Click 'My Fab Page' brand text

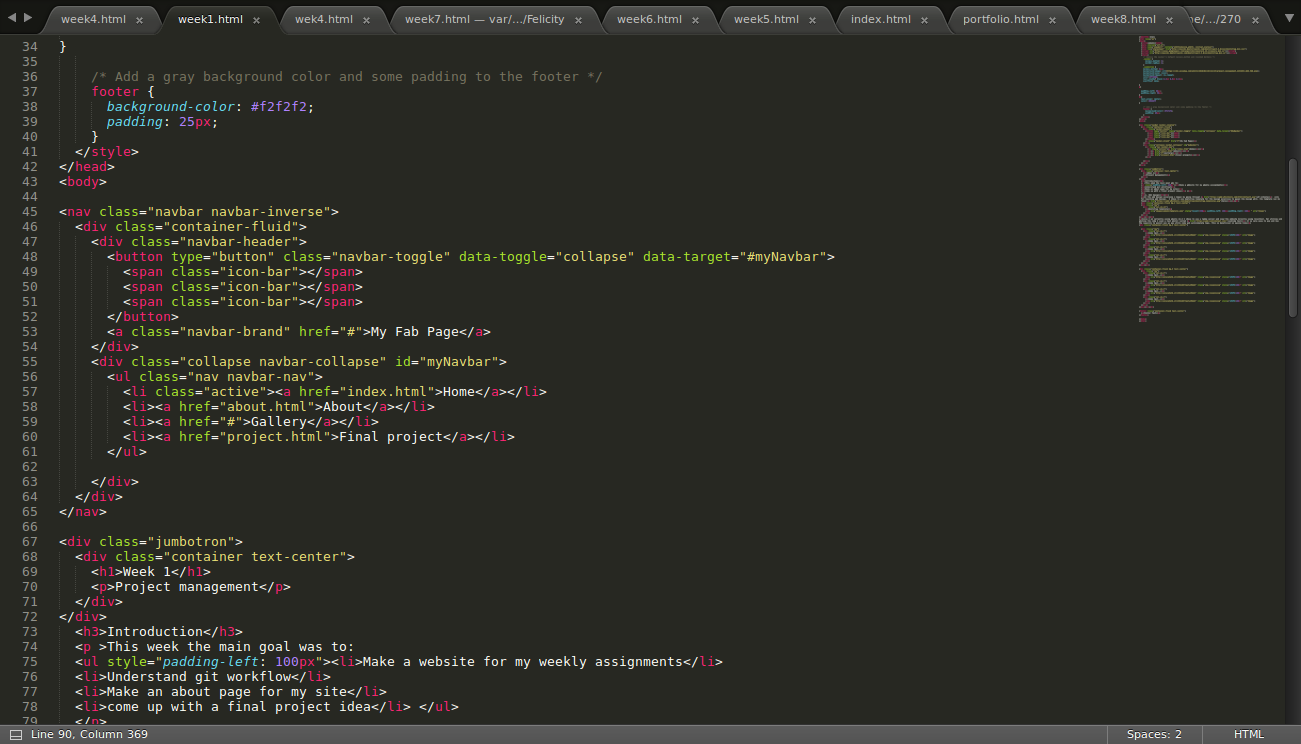[x=415, y=331]
